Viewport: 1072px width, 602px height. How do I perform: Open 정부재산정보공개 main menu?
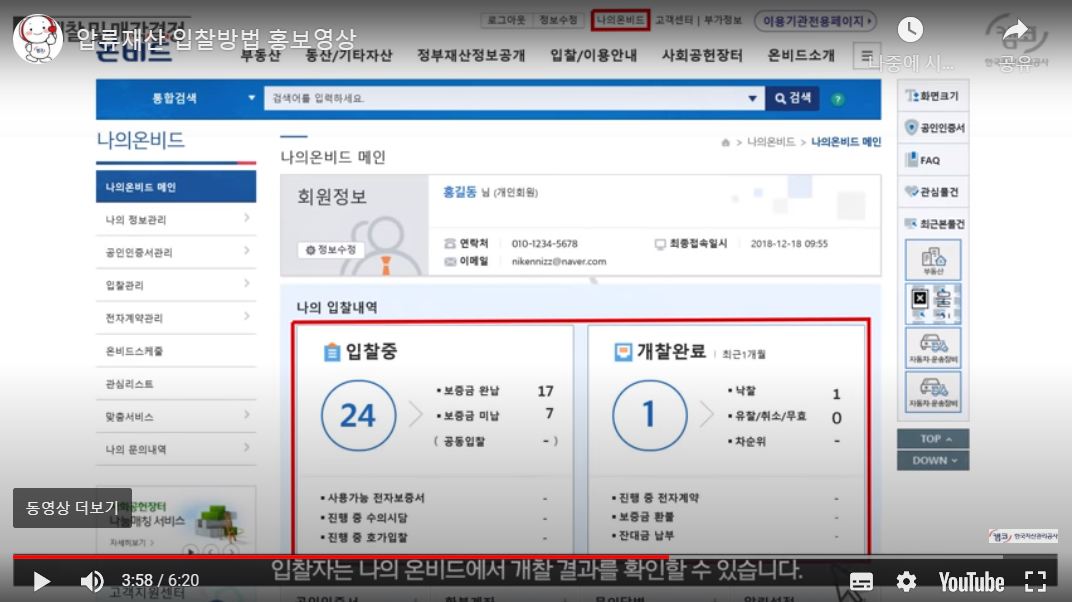(471, 55)
